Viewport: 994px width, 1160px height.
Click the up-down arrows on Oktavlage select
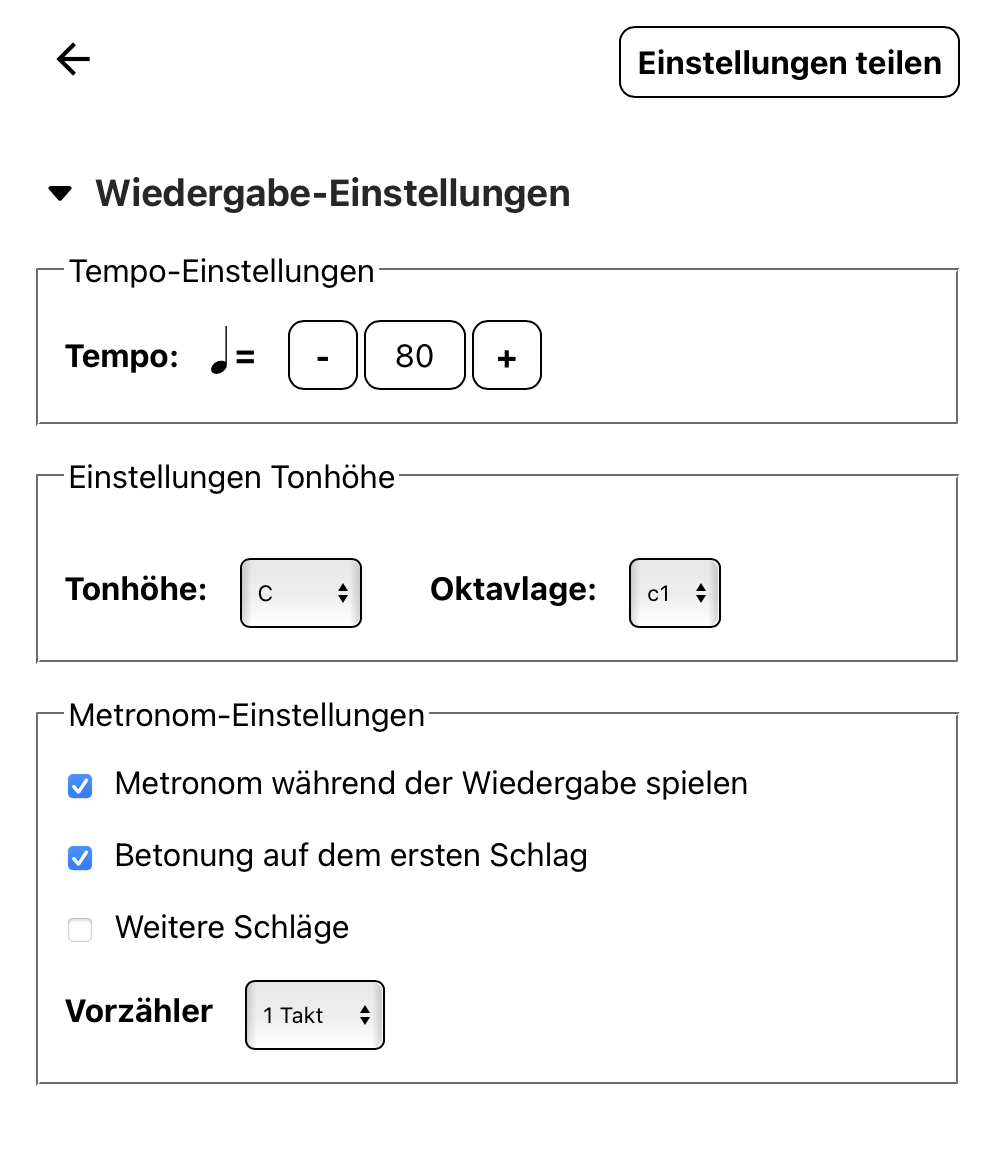tap(700, 593)
